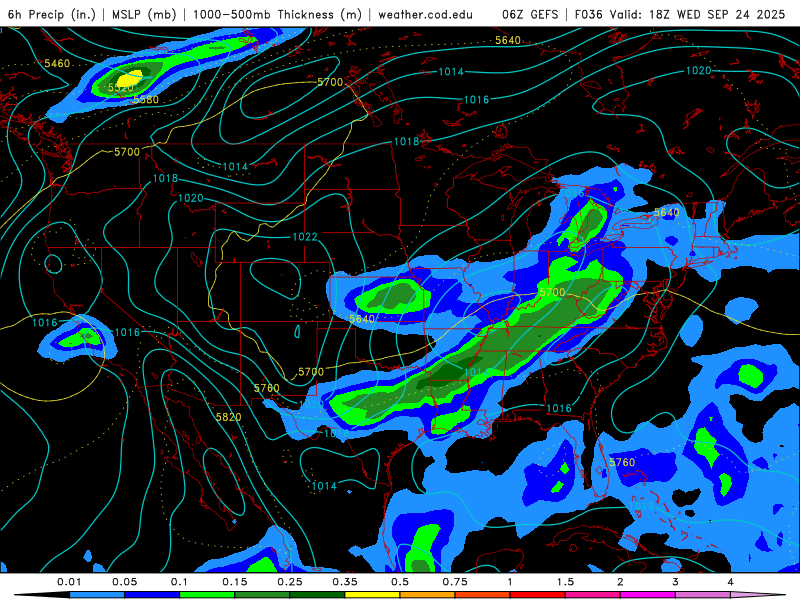This screenshot has width=800, height=600.
Task: Select the dark blue 0.05–0.1 legend swatch
Action: tap(152, 595)
